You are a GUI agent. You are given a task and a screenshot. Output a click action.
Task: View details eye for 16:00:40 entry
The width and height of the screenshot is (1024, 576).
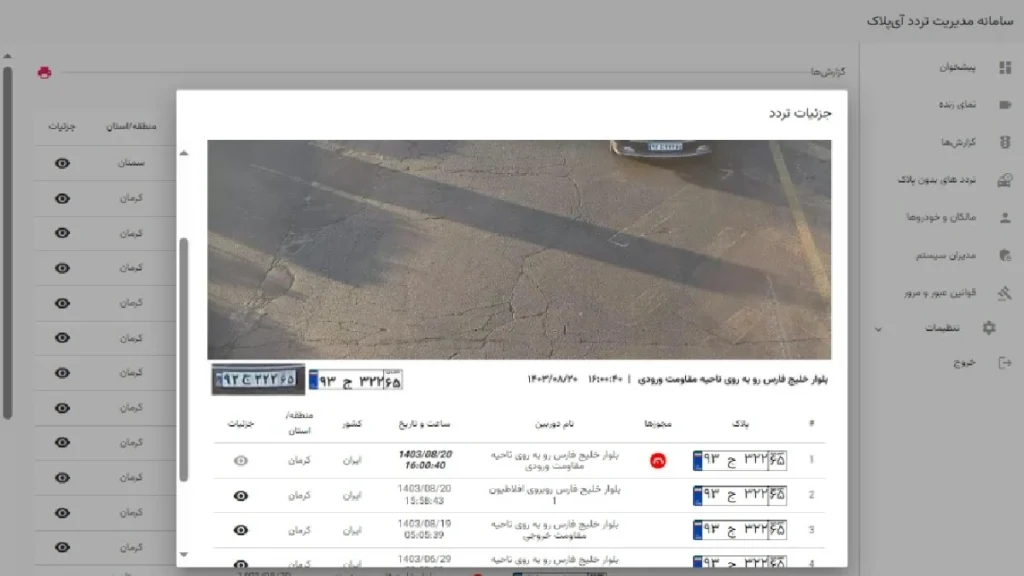[240, 460]
